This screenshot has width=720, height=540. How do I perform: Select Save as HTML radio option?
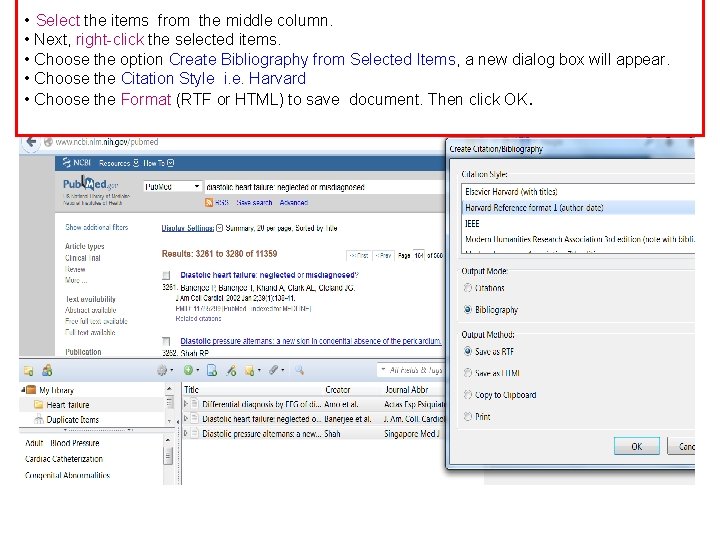tap(468, 373)
